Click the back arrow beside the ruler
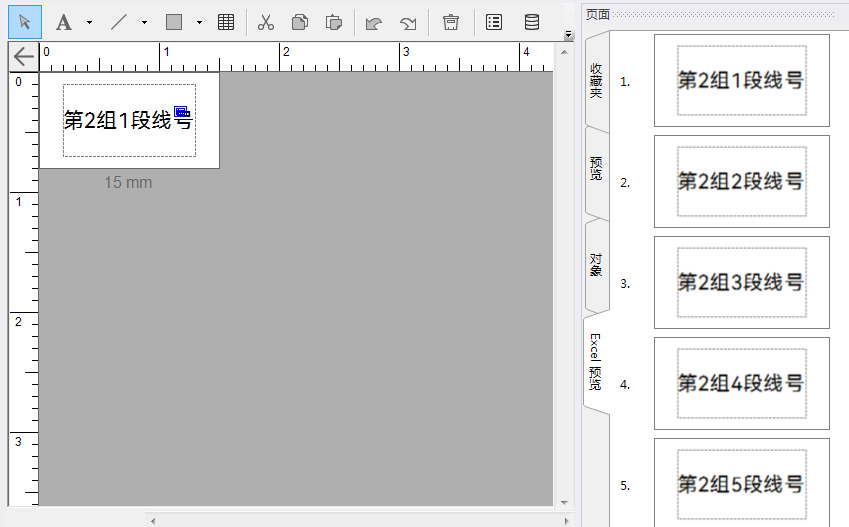The width and height of the screenshot is (849, 527). point(23,57)
